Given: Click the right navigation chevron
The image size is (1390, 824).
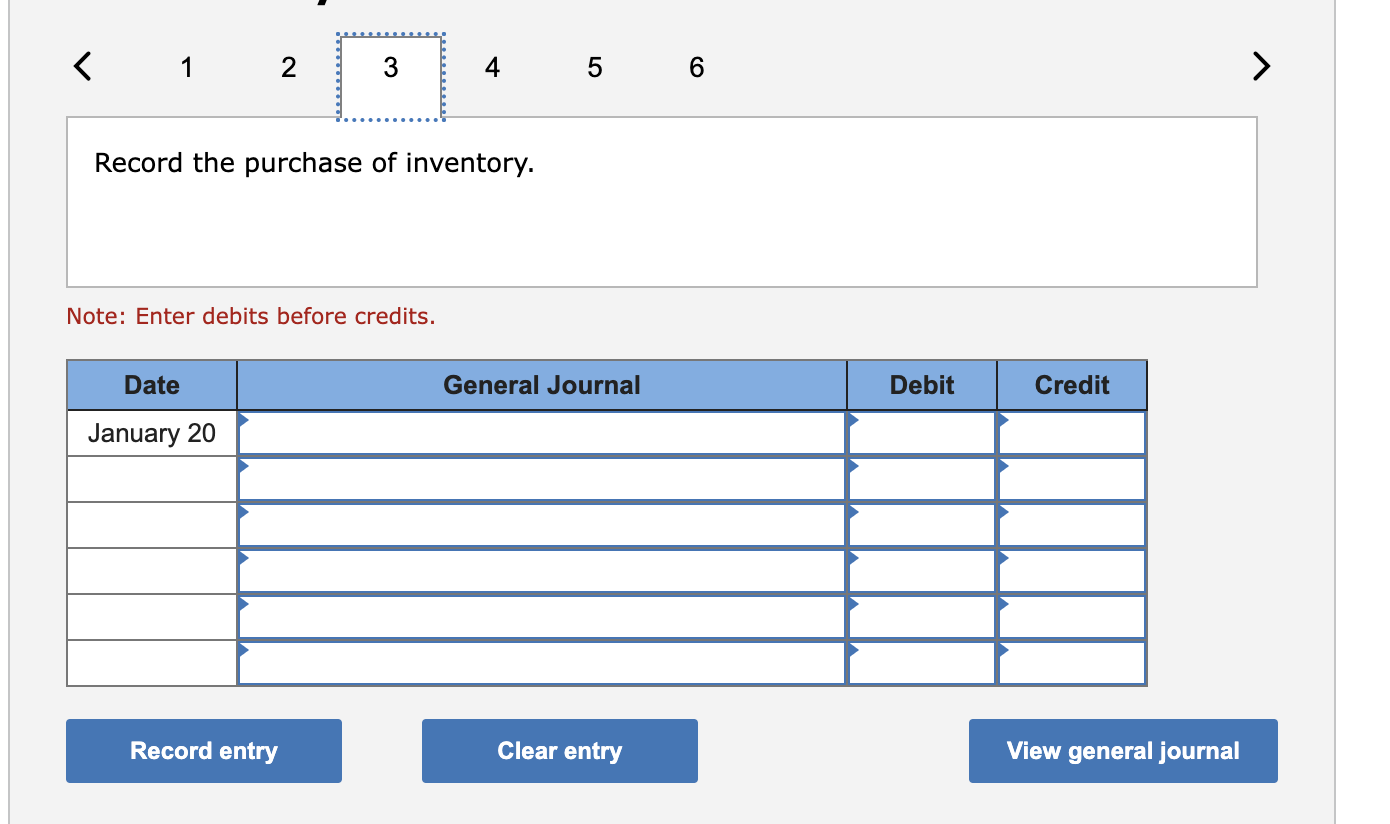Looking at the screenshot, I should [x=1260, y=67].
